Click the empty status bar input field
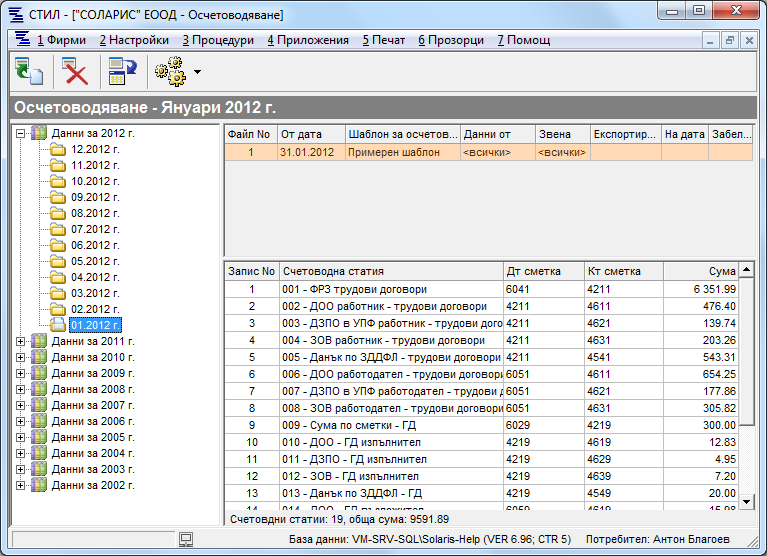Viewport: 767px width, 556px height. 93,539
